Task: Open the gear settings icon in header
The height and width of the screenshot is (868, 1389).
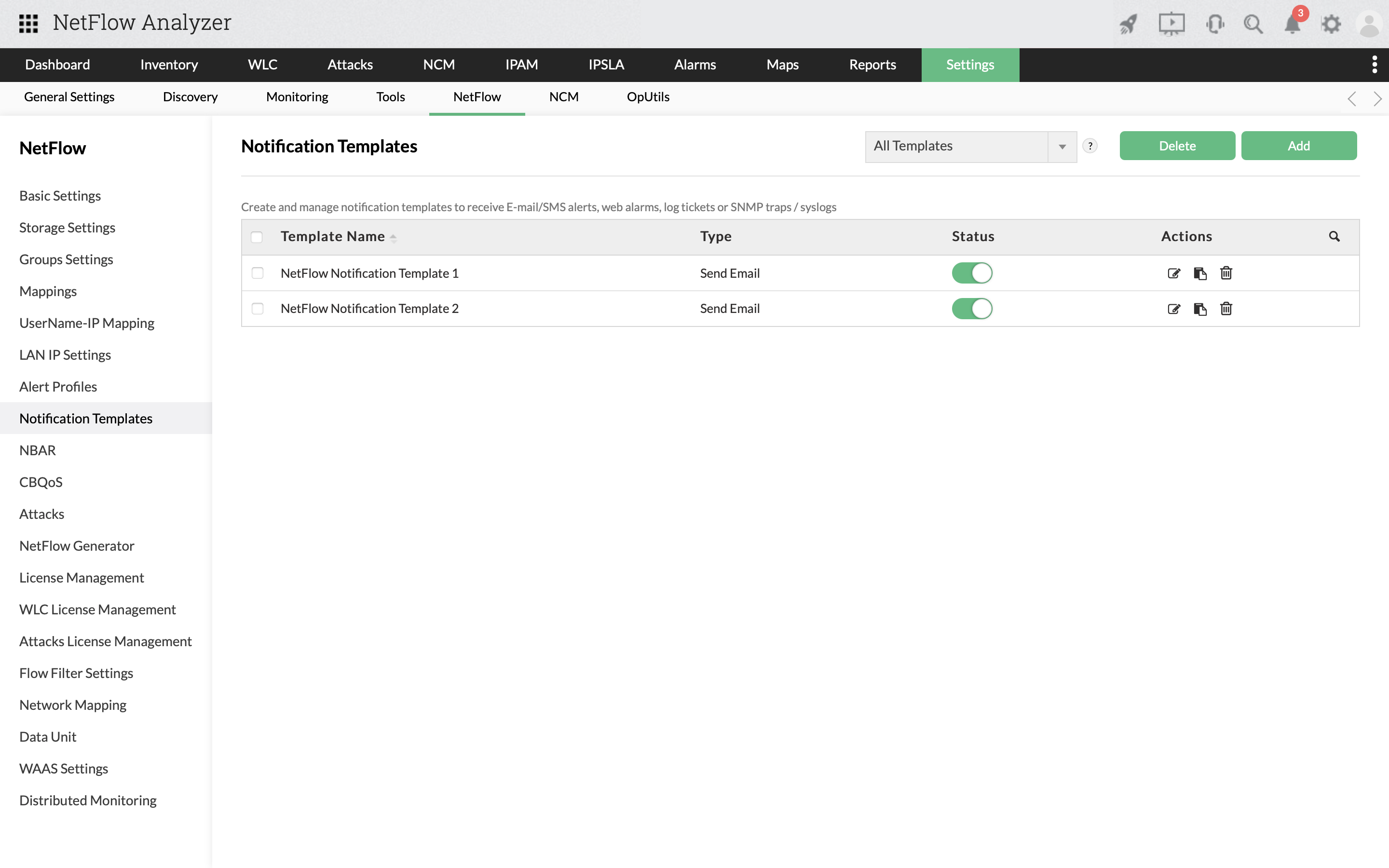Action: (1331, 24)
